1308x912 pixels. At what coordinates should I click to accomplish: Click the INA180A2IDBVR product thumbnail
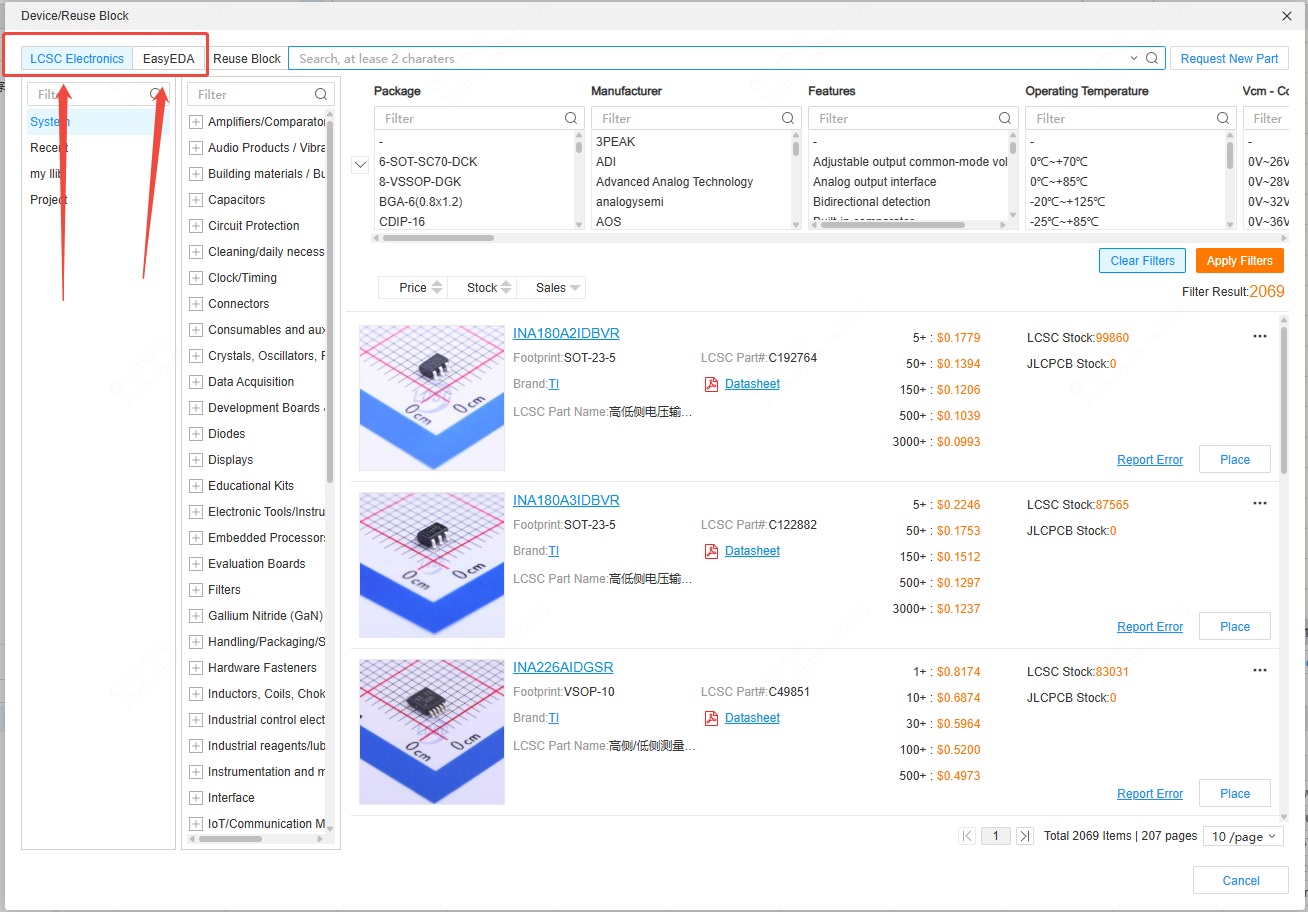point(432,398)
